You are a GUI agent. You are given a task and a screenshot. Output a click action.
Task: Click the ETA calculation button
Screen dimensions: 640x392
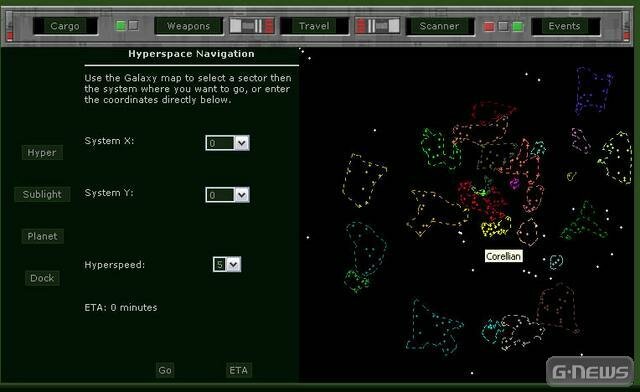(238, 370)
